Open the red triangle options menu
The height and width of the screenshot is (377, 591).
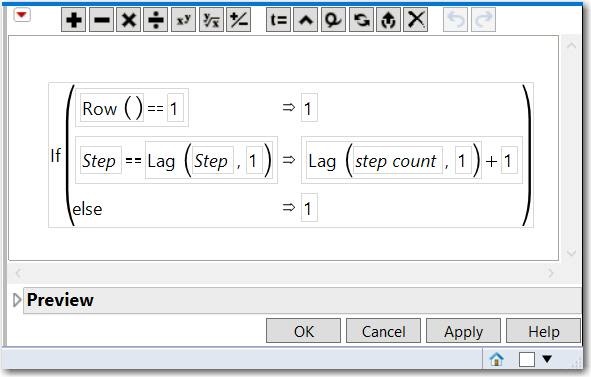[x=22, y=15]
